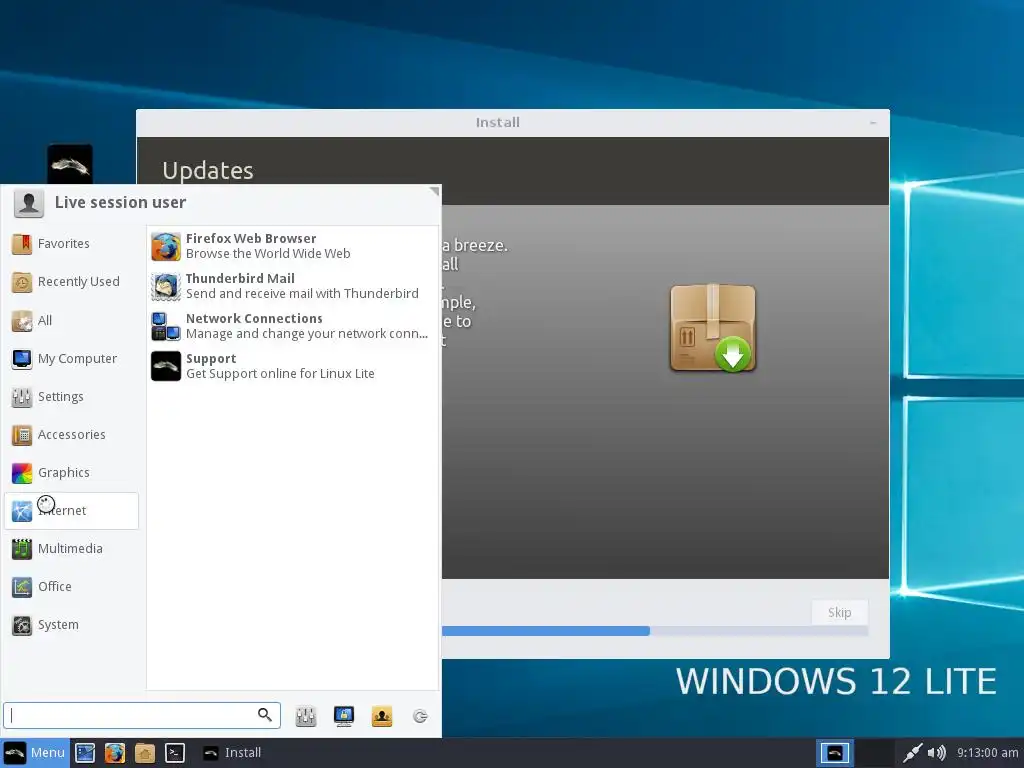Open settings manager icon beside search
Viewport: 1024px width, 768px height.
point(306,716)
